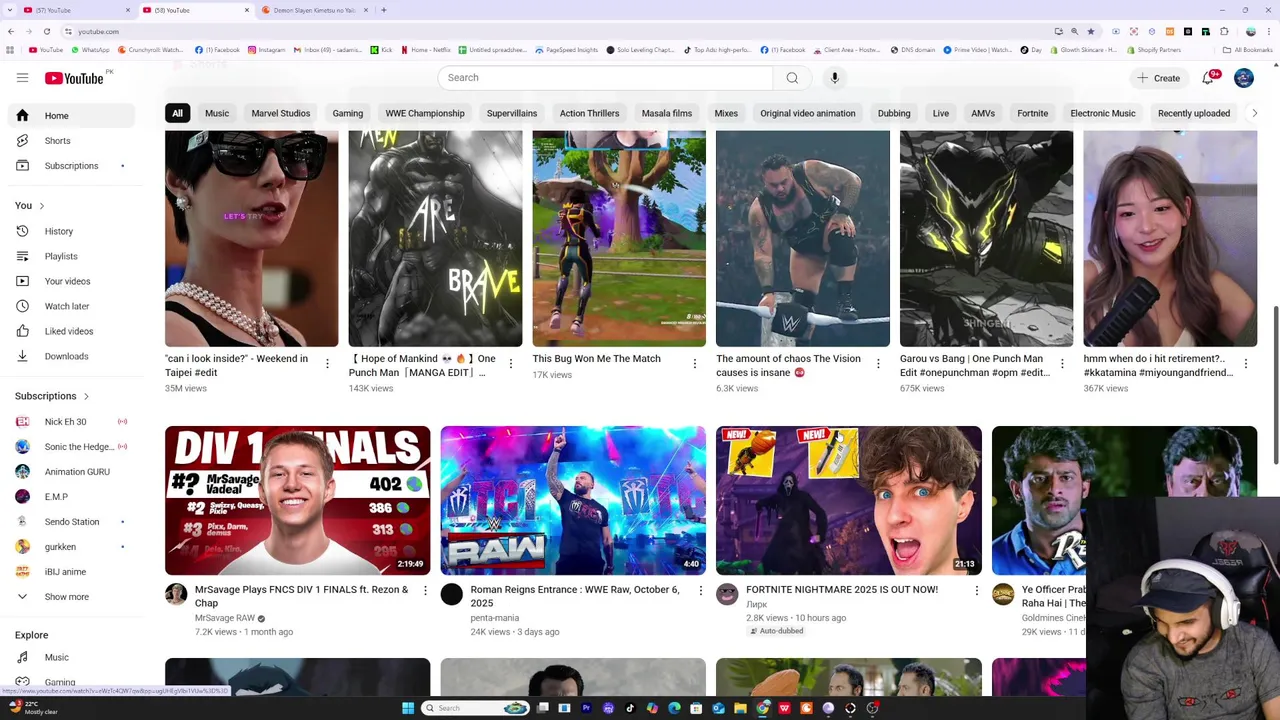
Task: Open options for 'can i look inside' short
Action: [x=327, y=364]
